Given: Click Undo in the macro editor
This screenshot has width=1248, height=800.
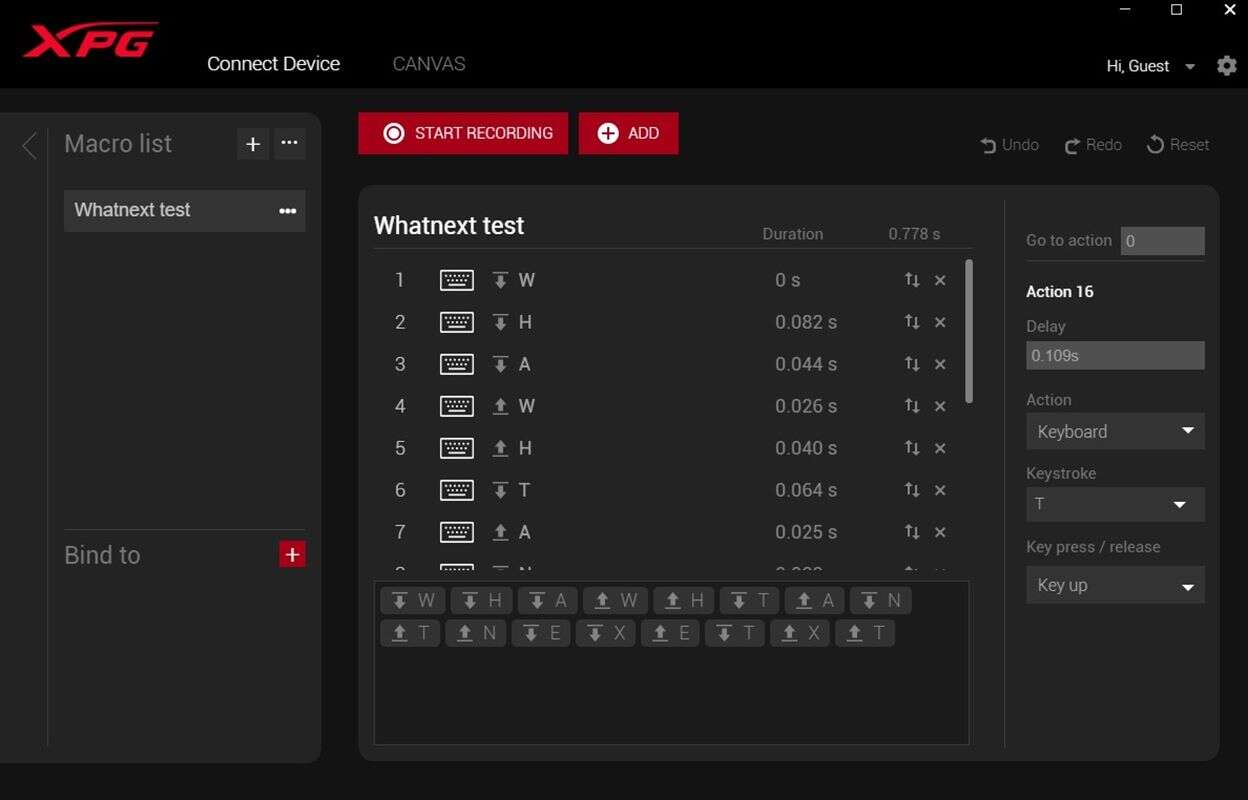Looking at the screenshot, I should click(1008, 144).
